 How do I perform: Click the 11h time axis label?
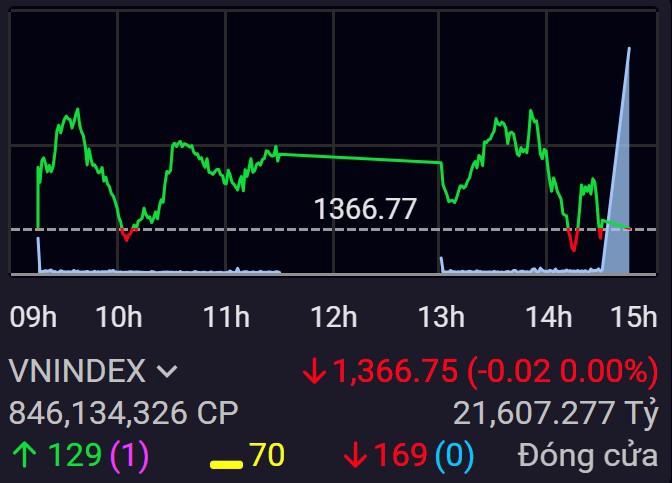[226, 318]
